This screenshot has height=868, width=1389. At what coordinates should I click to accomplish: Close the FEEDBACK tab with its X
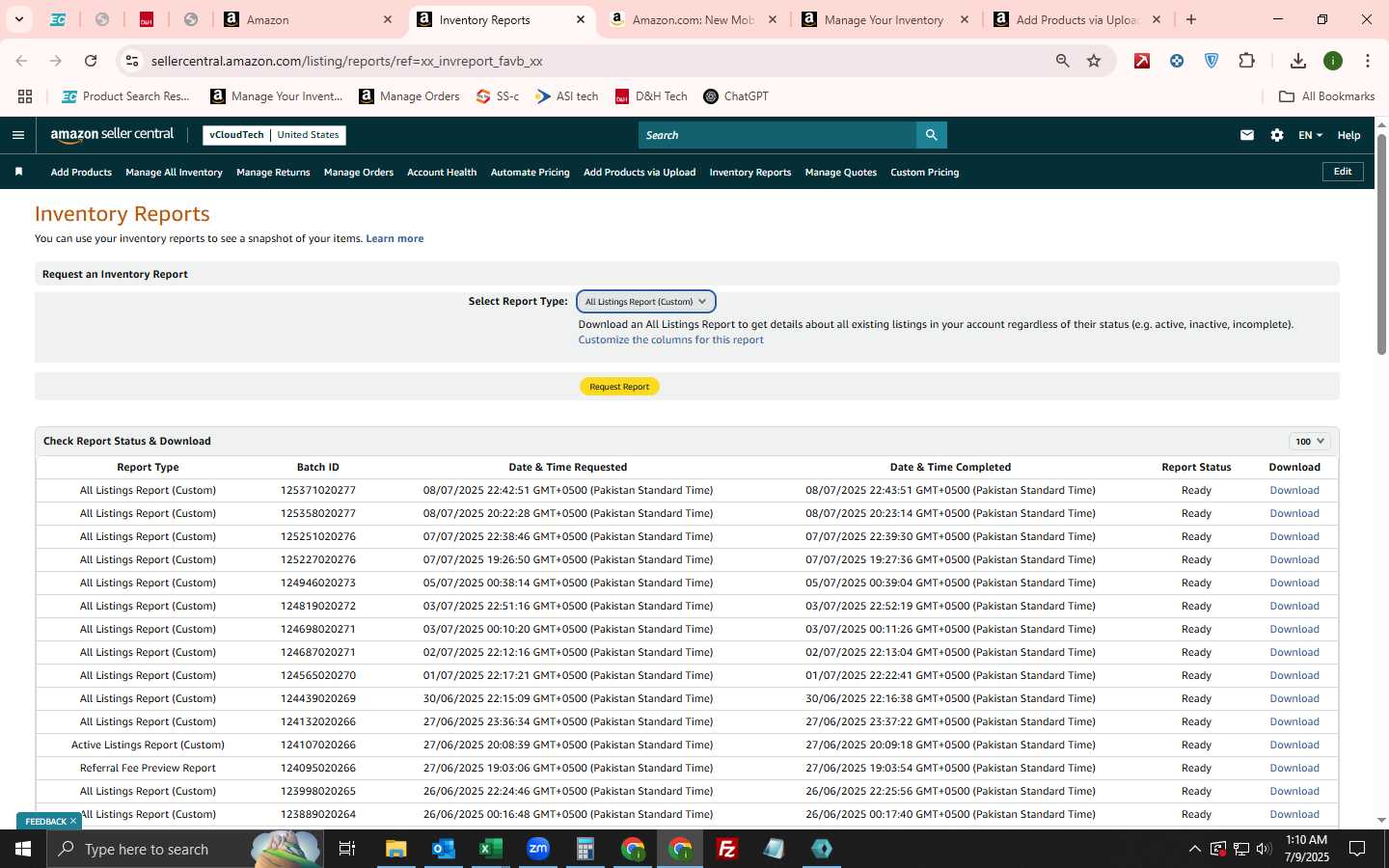[72, 822]
